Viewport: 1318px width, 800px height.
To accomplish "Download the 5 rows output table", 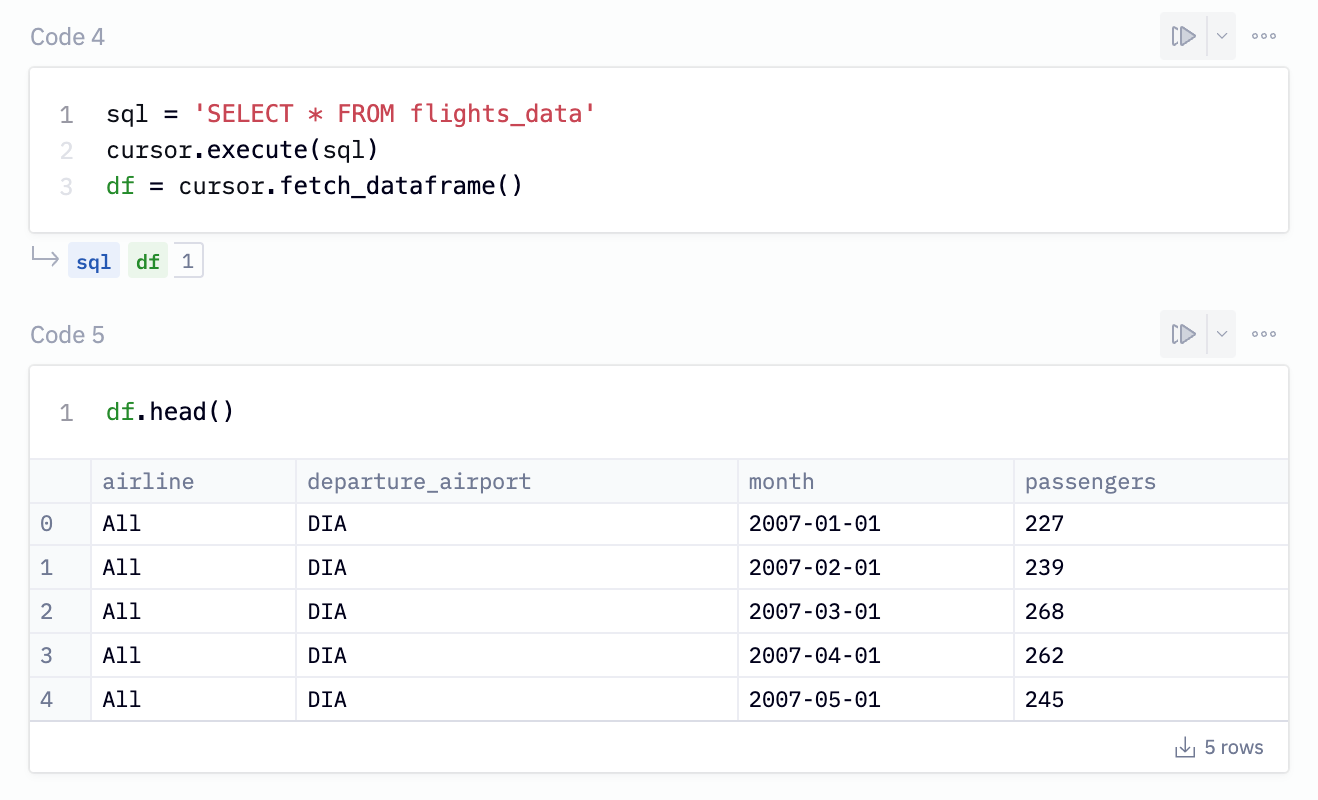I will 1186,747.
